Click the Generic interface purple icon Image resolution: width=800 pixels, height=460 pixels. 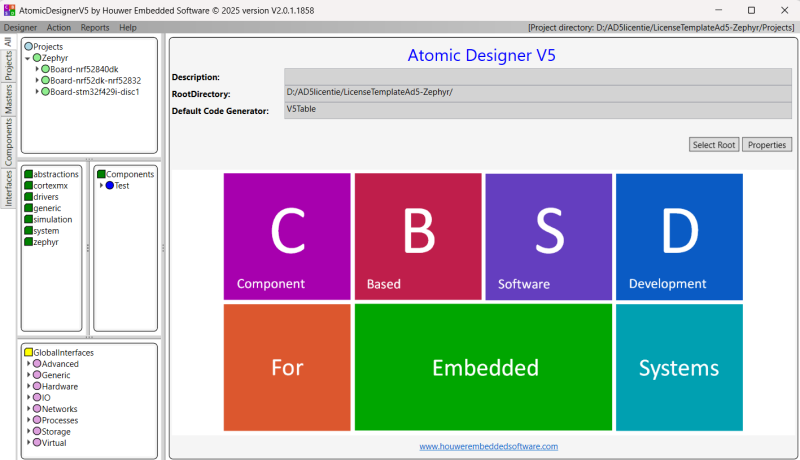point(37,375)
